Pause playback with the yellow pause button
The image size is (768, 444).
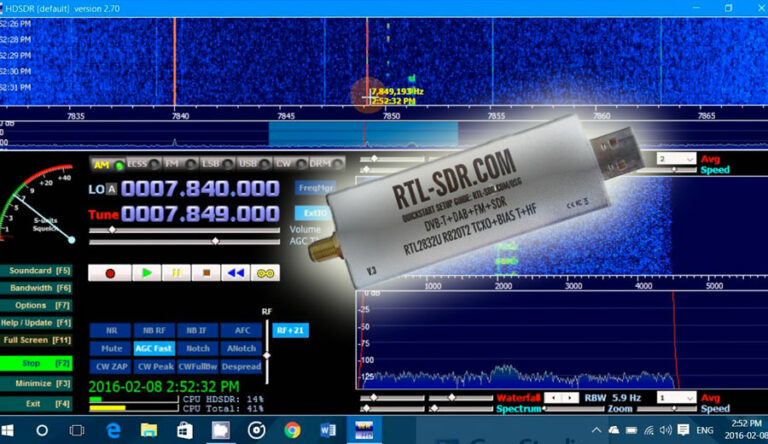176,273
